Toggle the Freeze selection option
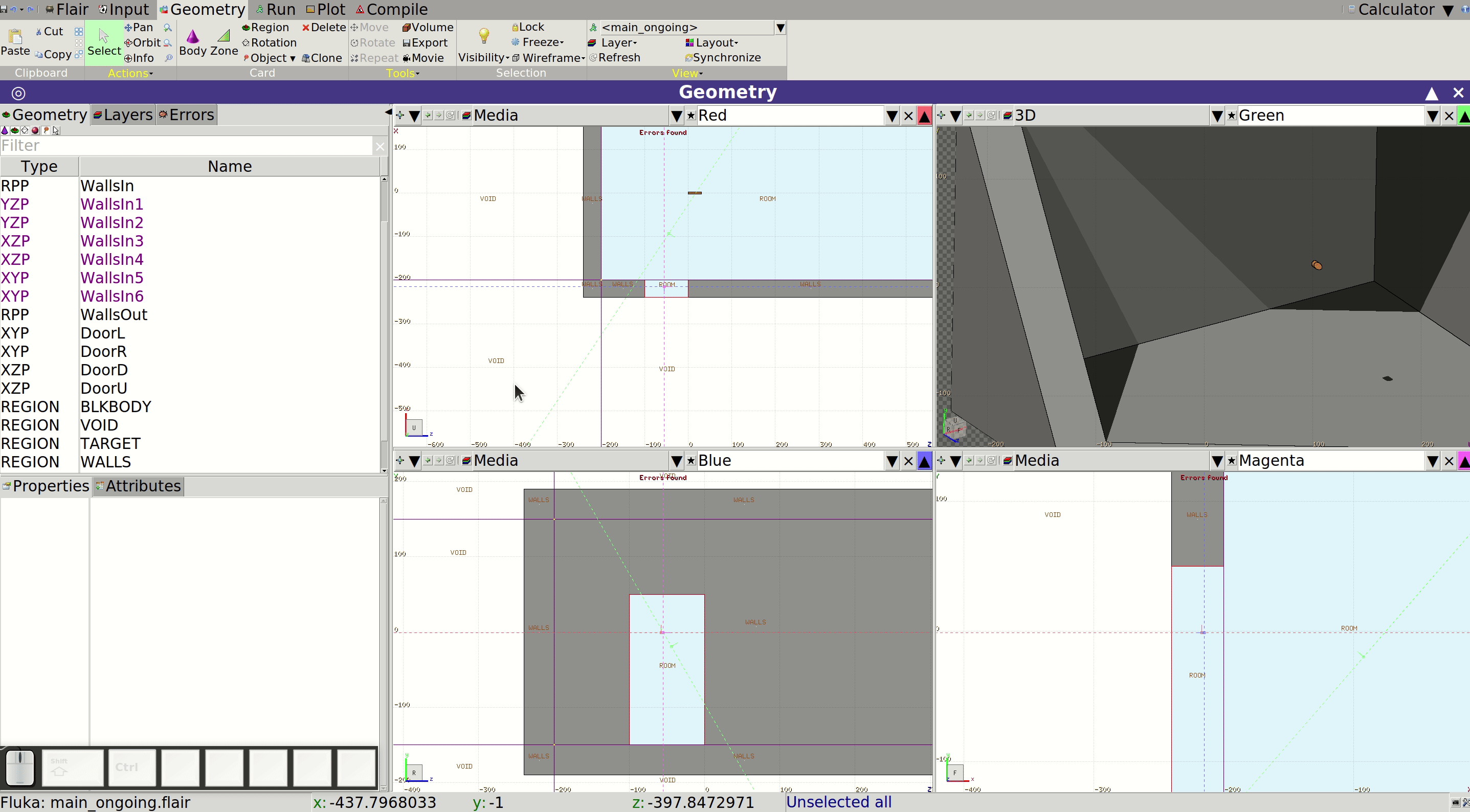 coord(537,42)
